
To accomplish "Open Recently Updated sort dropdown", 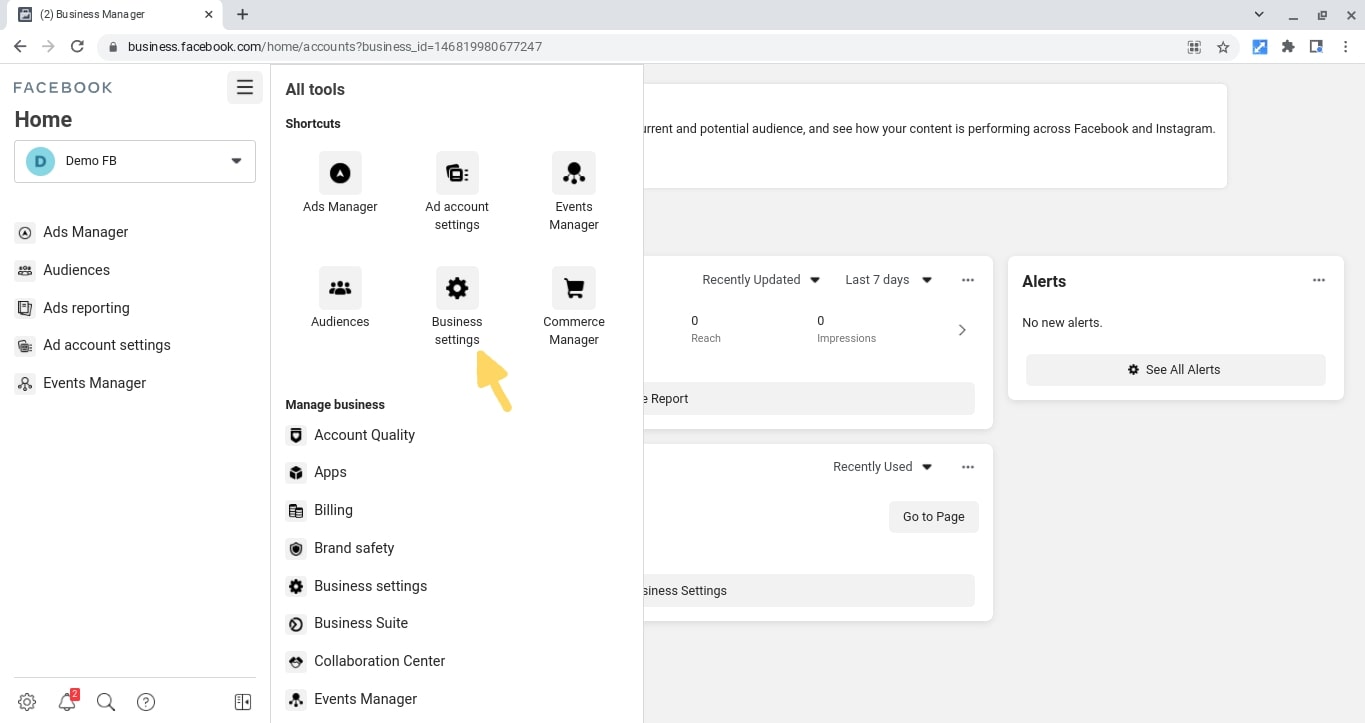I will (761, 280).
